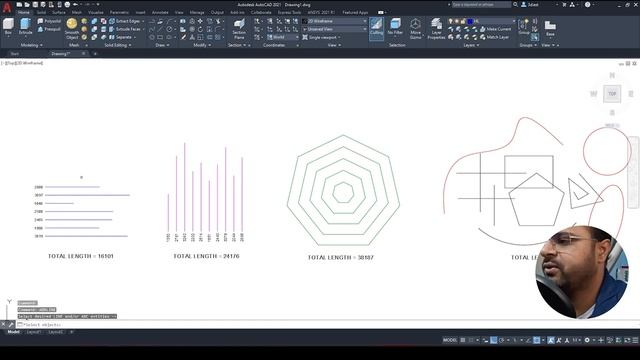Open the Annotate ribbon tab

pos(160,13)
